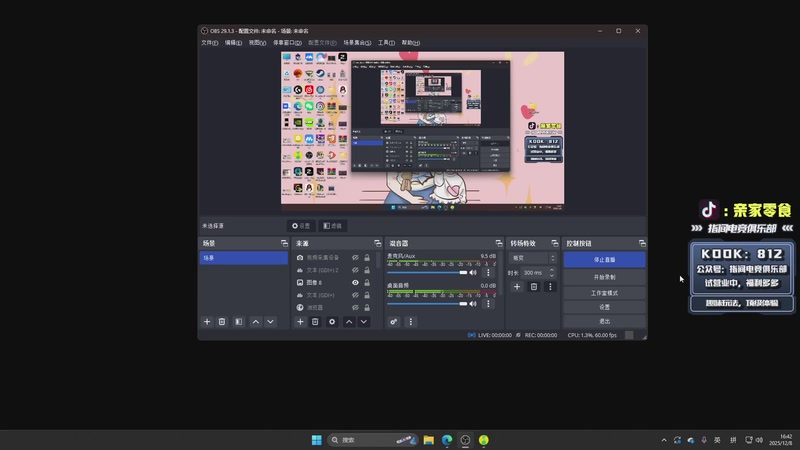The height and width of the screenshot is (450, 800).
Task: Click the 退出 button
Action: tap(605, 321)
